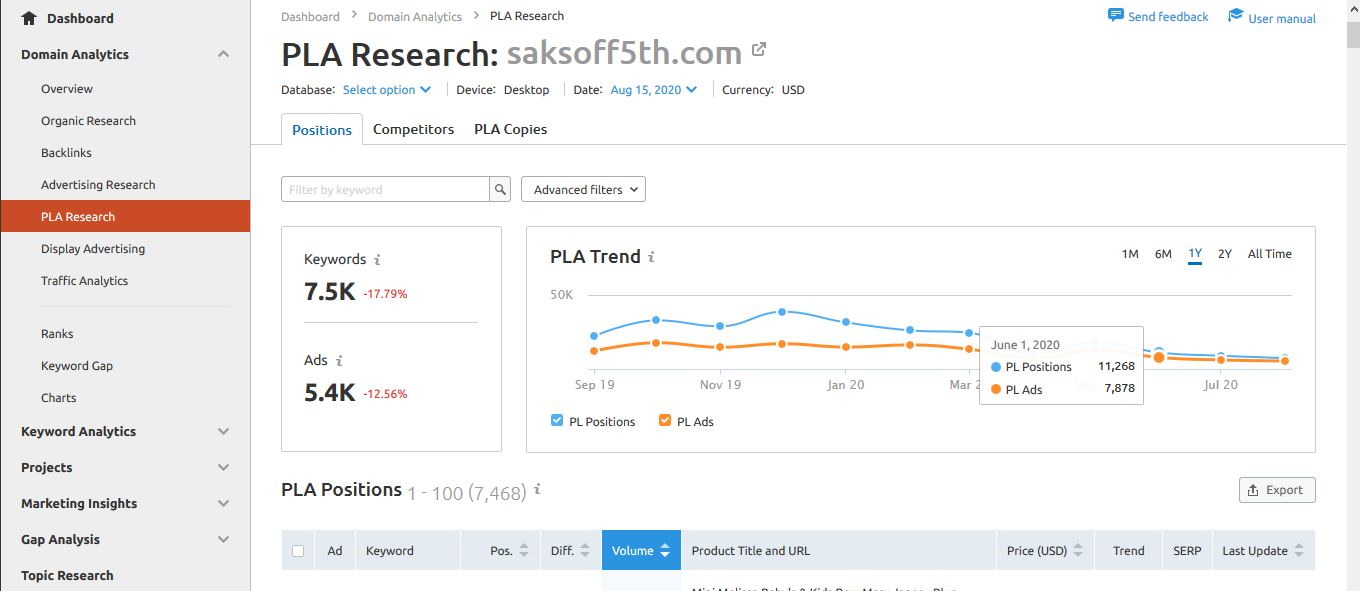The width and height of the screenshot is (1360, 591).
Task: Click info icon beside PLA Trend title
Action: (x=651, y=257)
